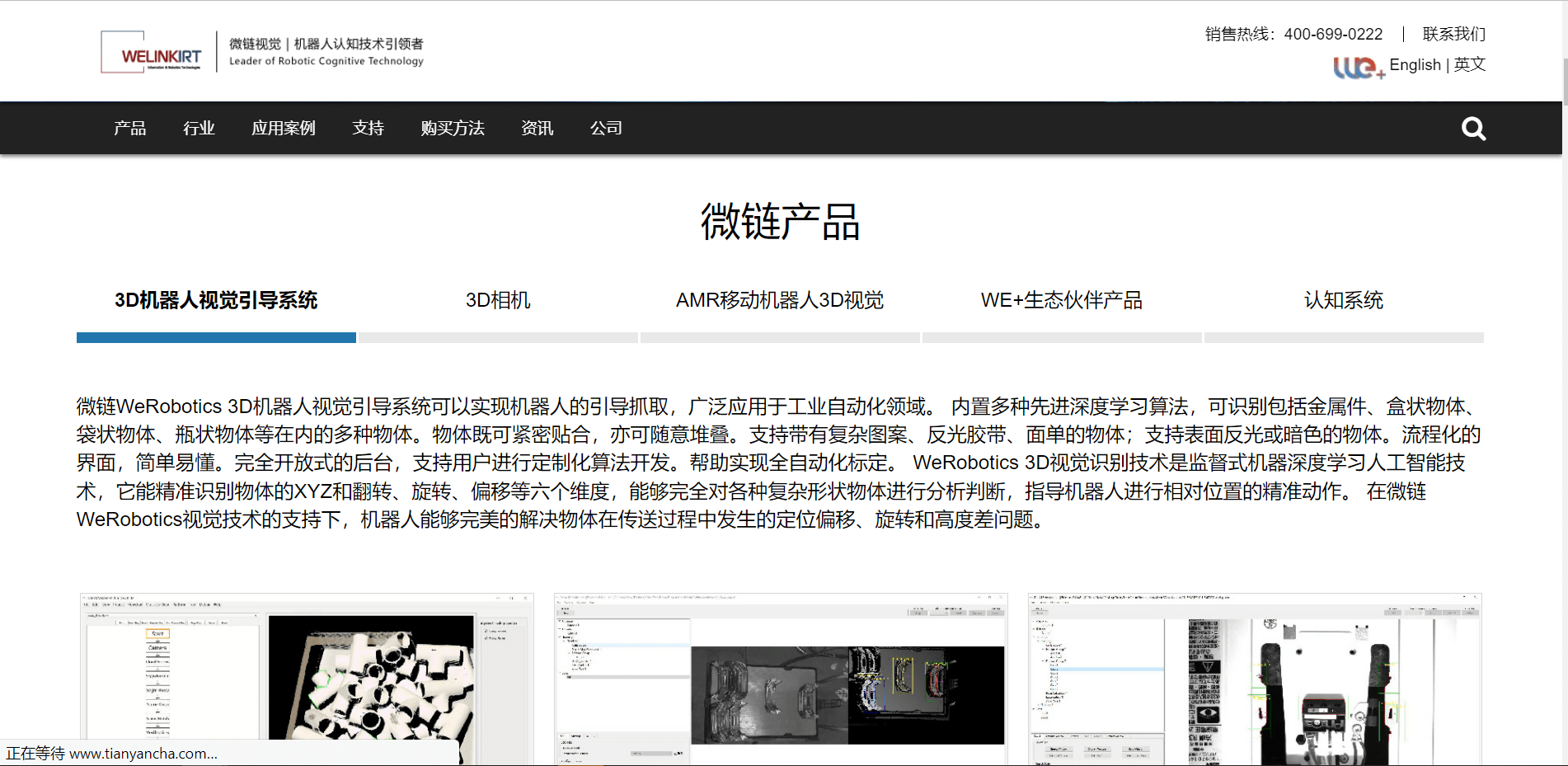The height and width of the screenshot is (766, 1568).
Task: Switch to the 3D相机 tab
Action: point(498,300)
